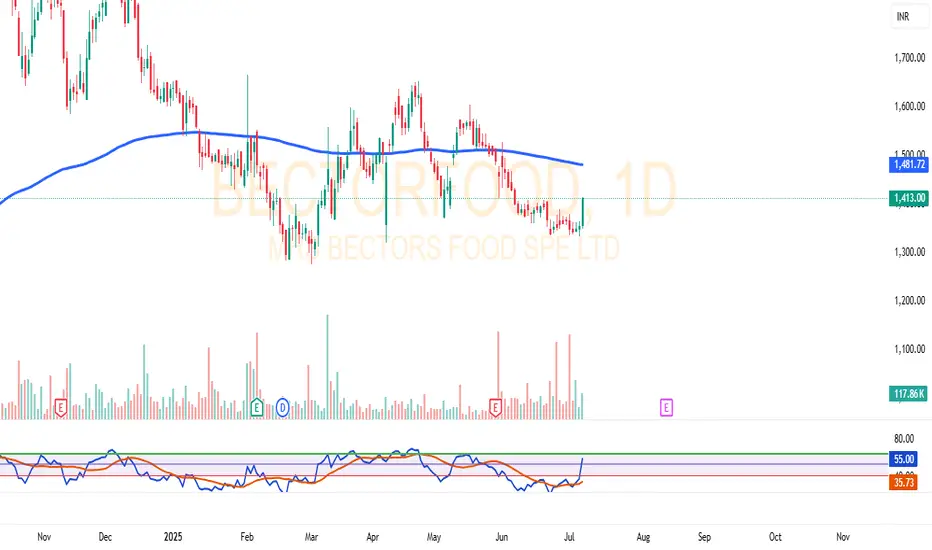Click the 1,600.00 price axis label
This screenshot has height=550, width=932.
[909, 106]
